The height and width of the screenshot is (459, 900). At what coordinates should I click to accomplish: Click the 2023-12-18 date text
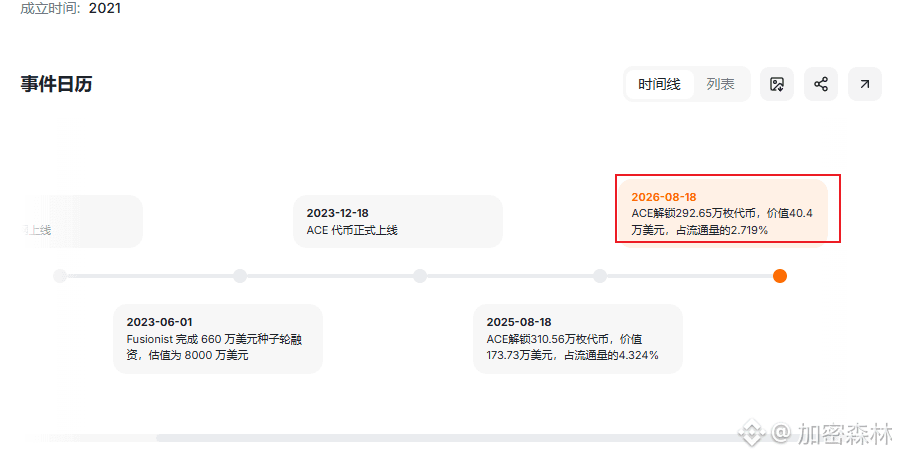[x=338, y=213]
